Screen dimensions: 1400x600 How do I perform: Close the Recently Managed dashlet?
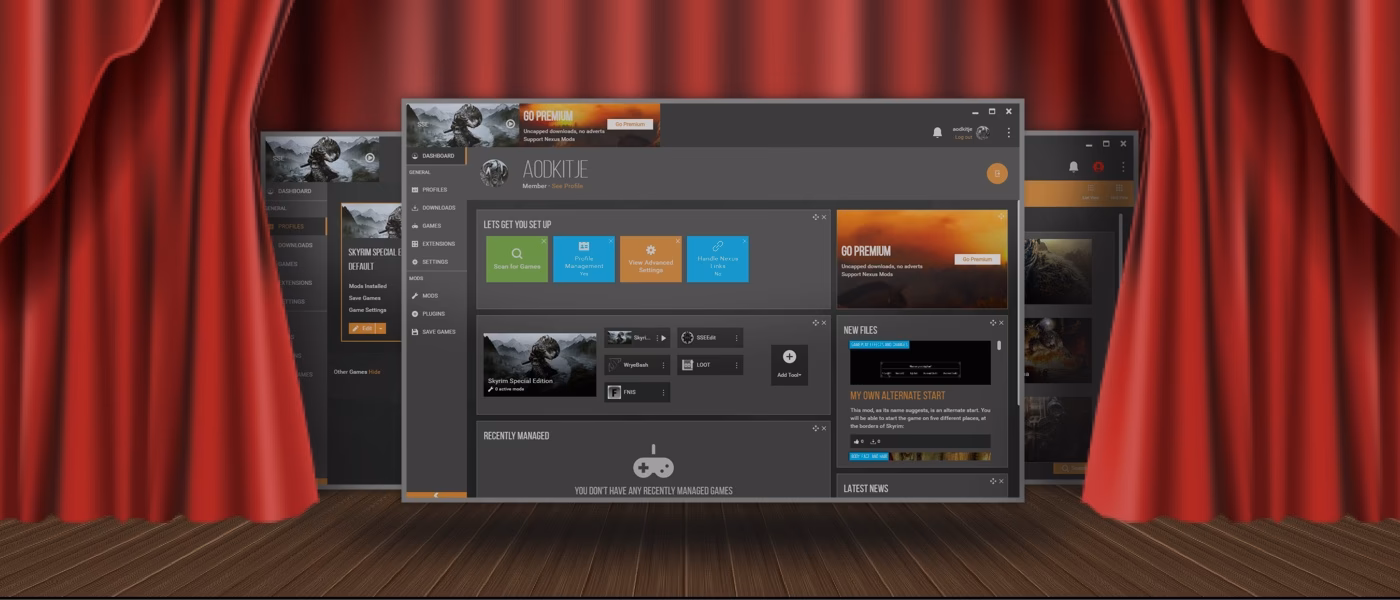pos(825,428)
